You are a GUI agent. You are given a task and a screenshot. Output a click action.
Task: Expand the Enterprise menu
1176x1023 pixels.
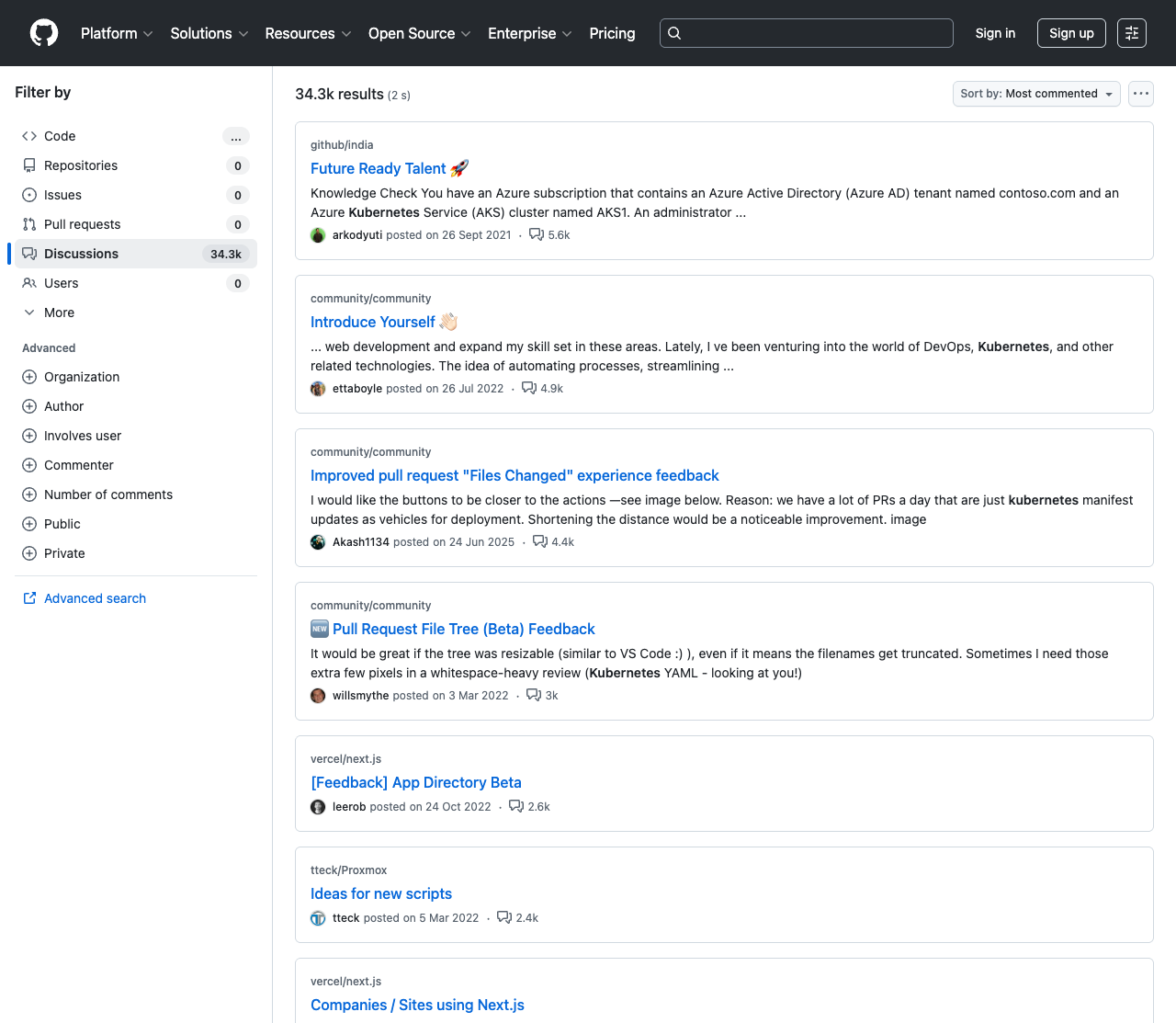[530, 33]
